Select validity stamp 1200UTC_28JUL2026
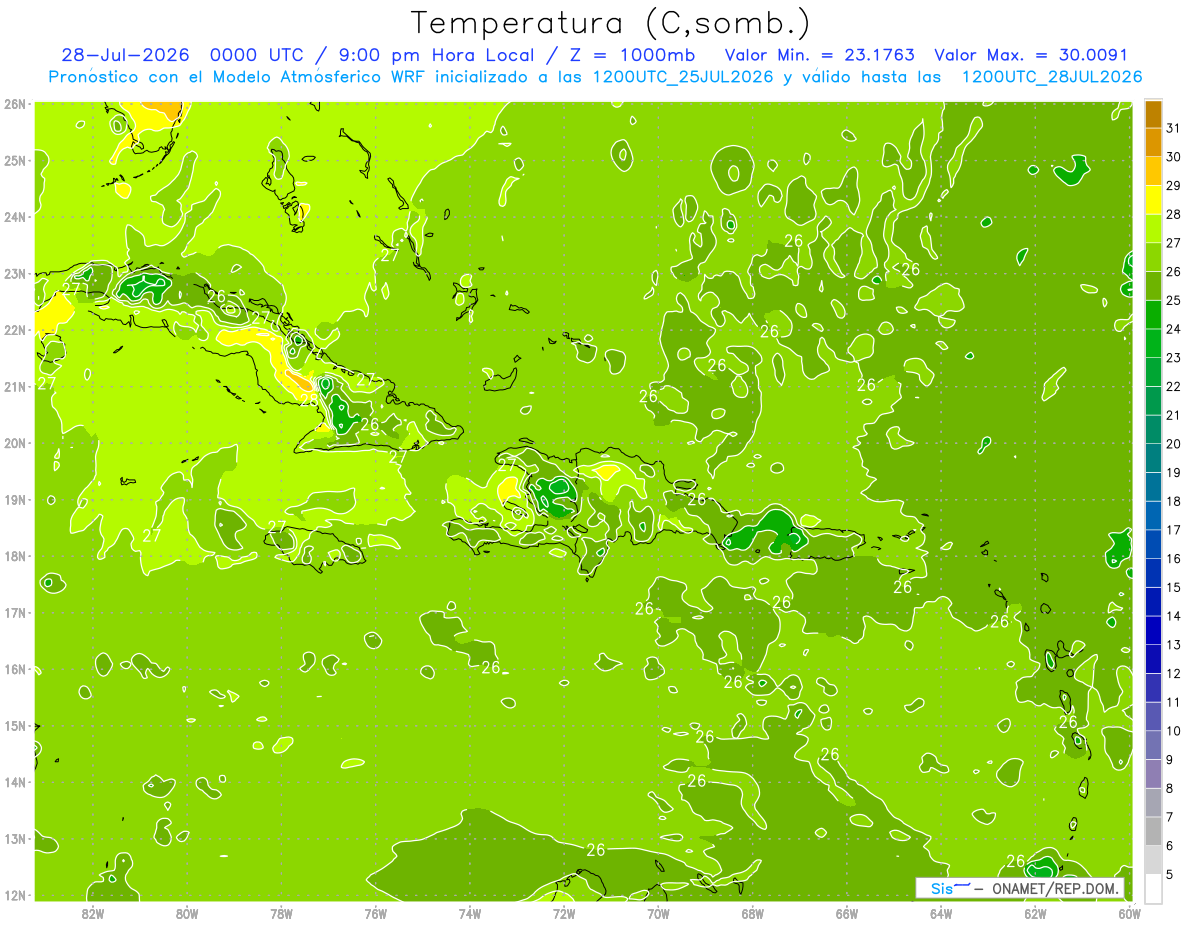 1052,77
